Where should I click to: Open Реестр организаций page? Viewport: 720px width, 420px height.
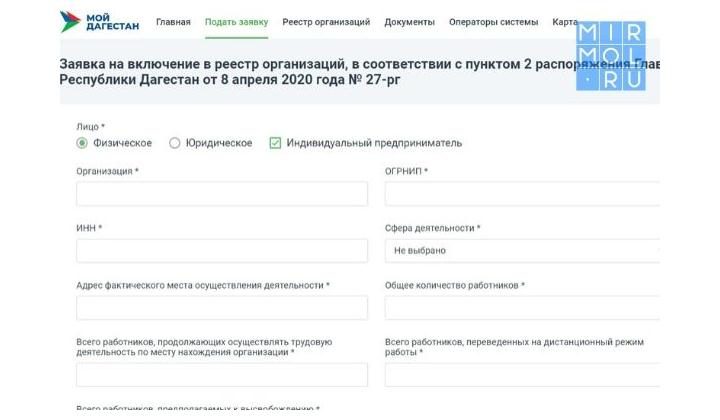(x=326, y=22)
